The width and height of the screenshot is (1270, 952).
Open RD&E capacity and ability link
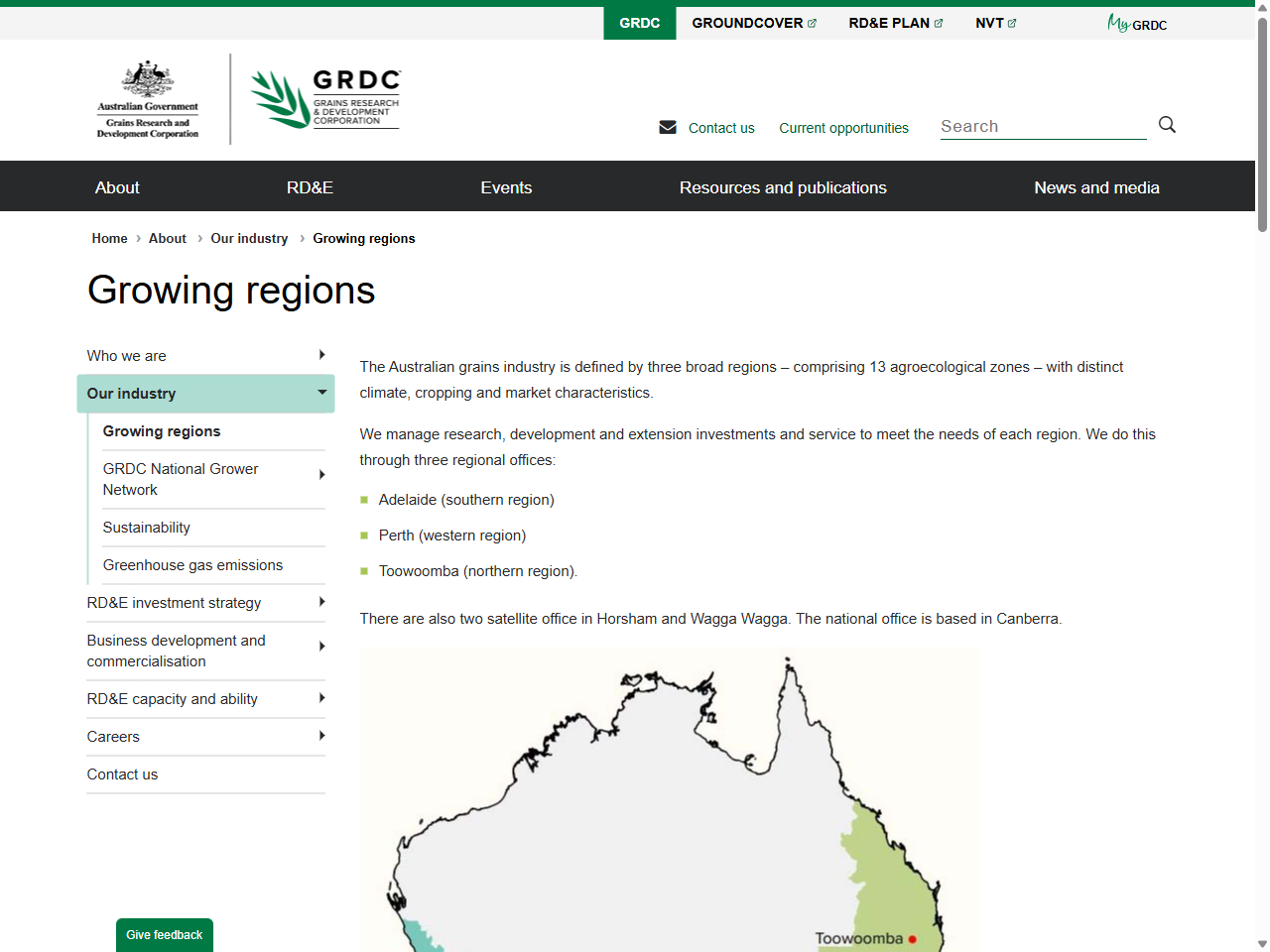(172, 699)
